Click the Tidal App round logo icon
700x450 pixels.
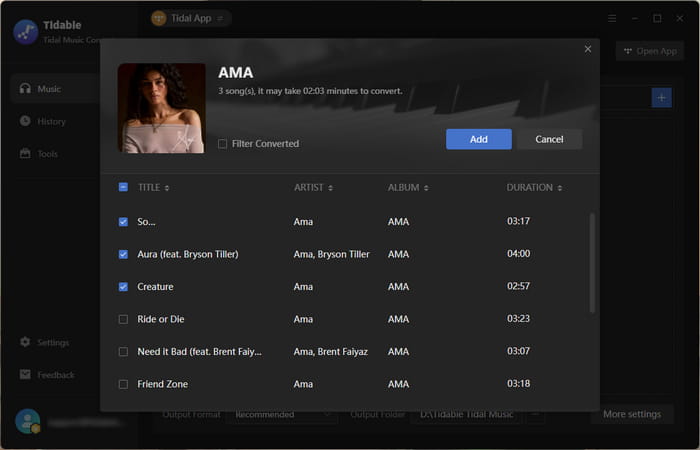159,18
